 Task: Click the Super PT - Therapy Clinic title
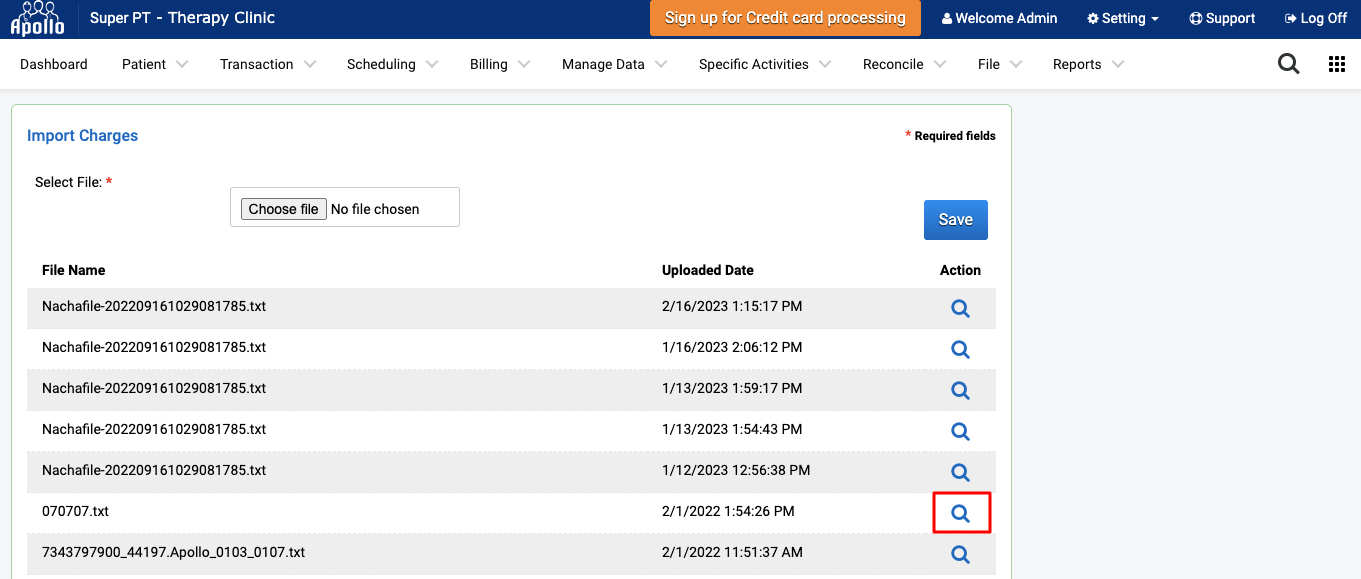click(182, 18)
